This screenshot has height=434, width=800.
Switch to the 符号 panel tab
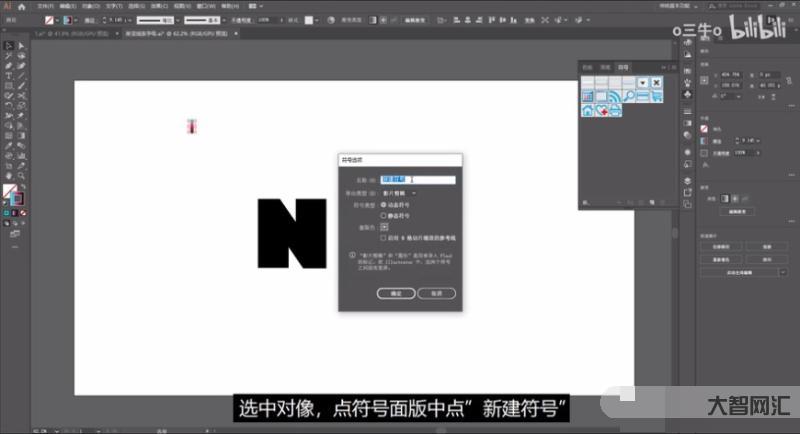click(624, 66)
